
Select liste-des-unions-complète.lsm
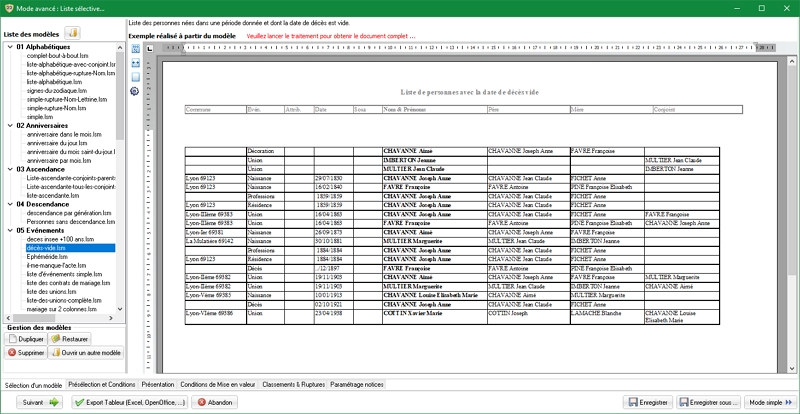[x=64, y=300]
